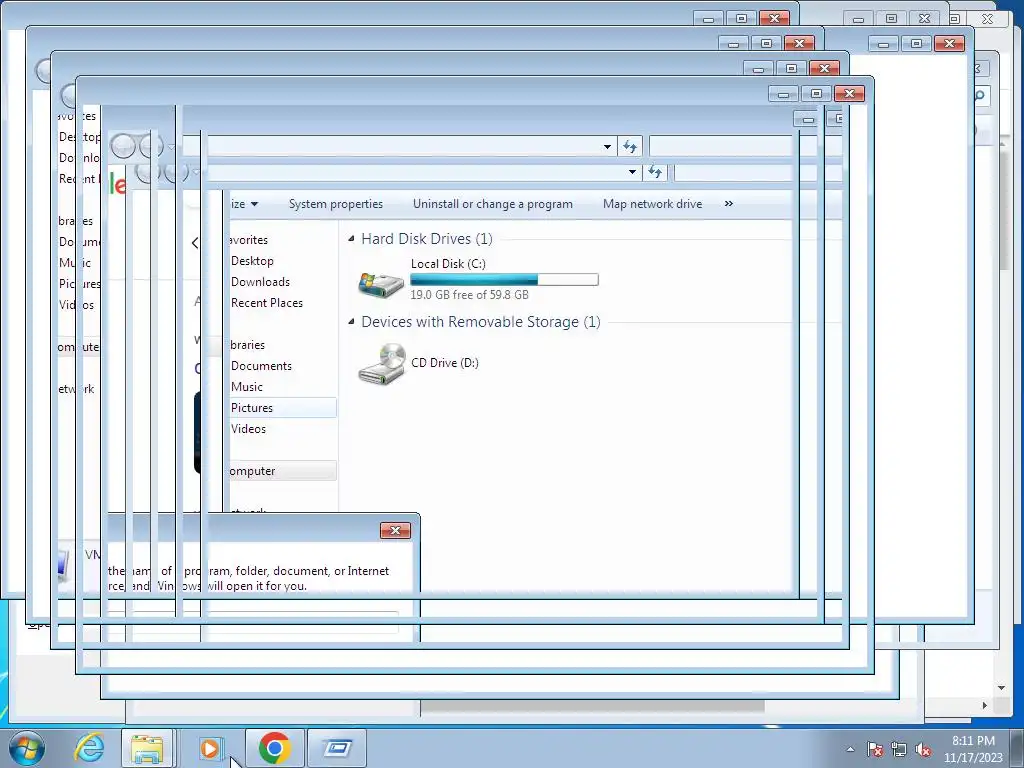Viewport: 1024px width, 768px height.
Task: Select Videos in front window navigation
Action: (x=248, y=429)
